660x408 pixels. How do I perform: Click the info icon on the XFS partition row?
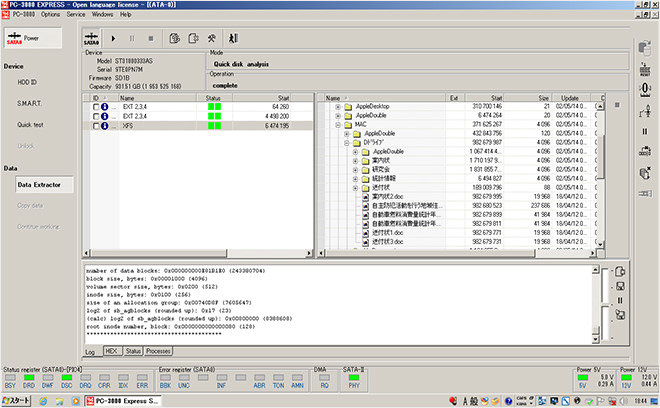(x=105, y=126)
